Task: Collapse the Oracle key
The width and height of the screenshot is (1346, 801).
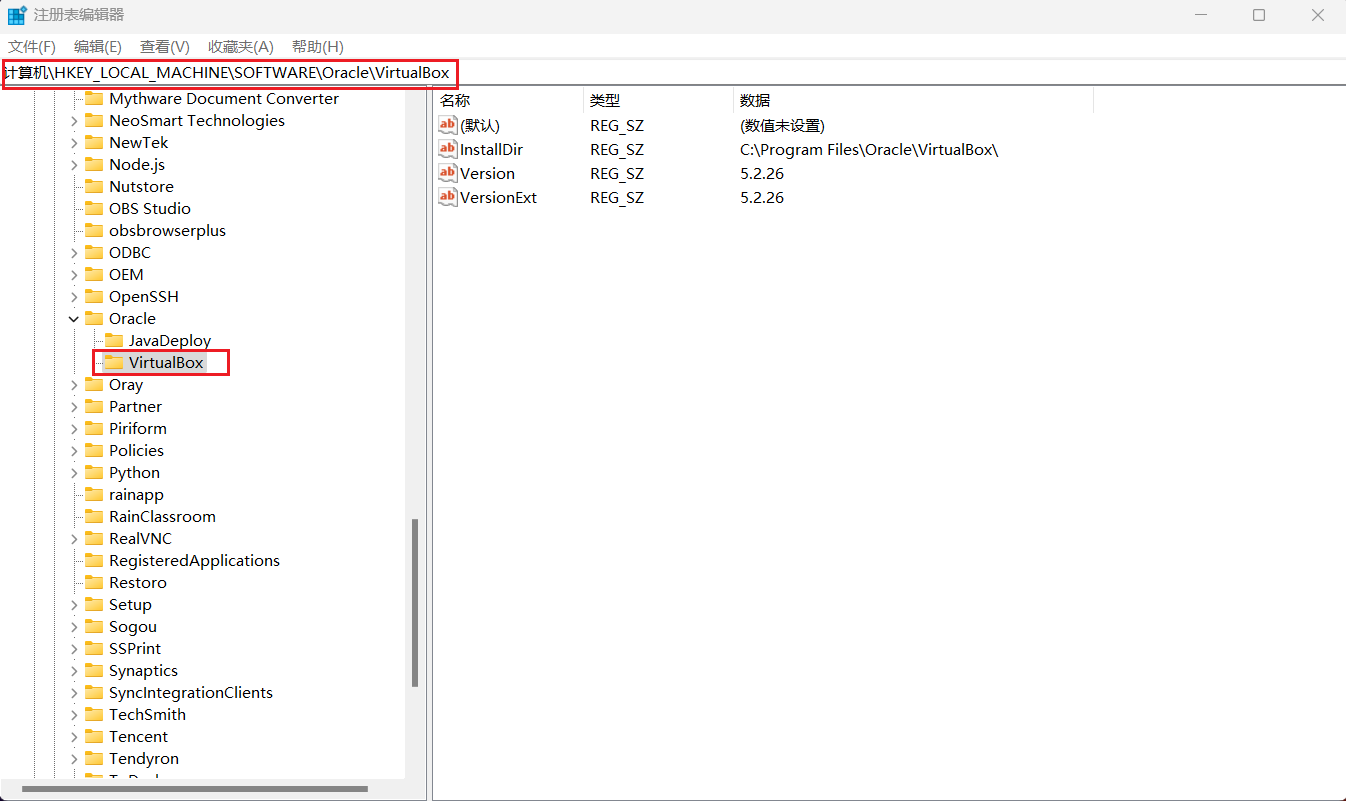Action: click(x=73, y=318)
